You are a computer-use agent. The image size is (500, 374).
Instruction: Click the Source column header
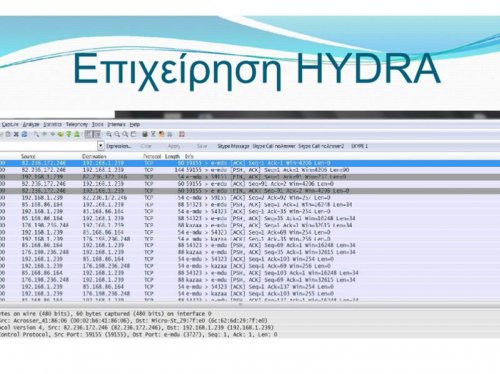coord(28,156)
